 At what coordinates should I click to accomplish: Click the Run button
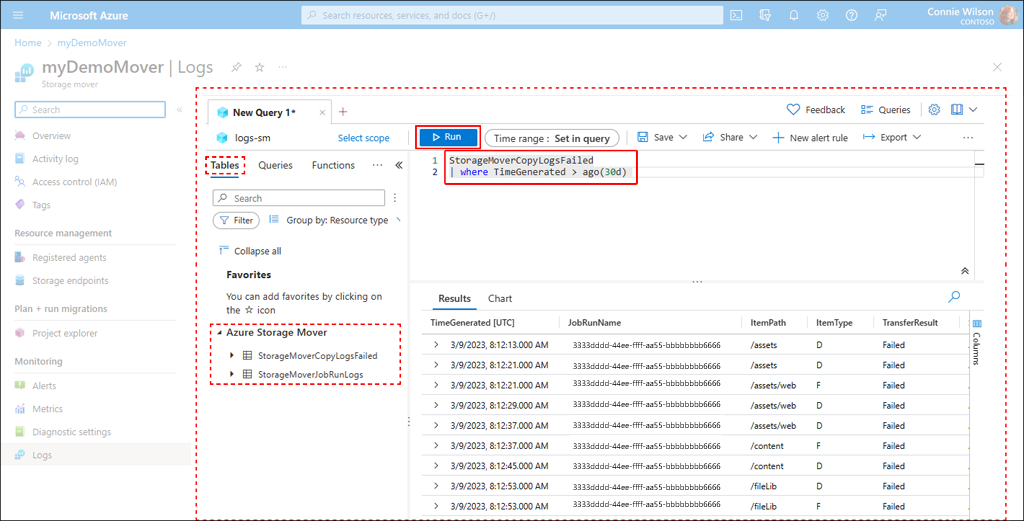[x=448, y=137]
